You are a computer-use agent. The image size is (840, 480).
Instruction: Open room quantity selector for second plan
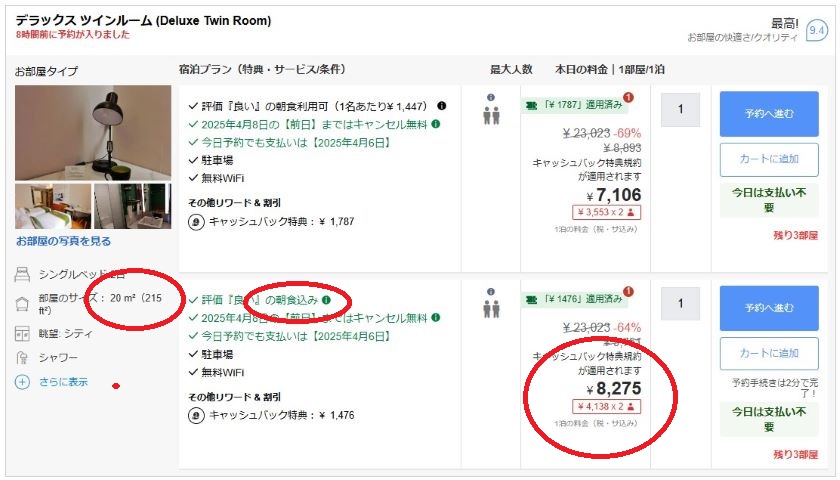click(x=681, y=303)
